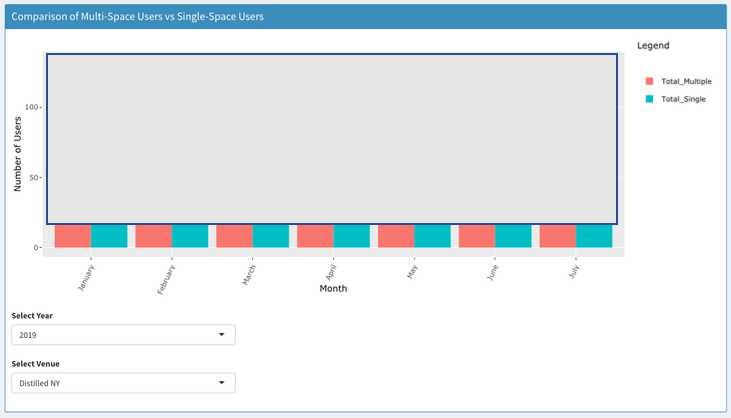Select the May teal bar
The height and width of the screenshot is (418, 731).
[x=432, y=236]
